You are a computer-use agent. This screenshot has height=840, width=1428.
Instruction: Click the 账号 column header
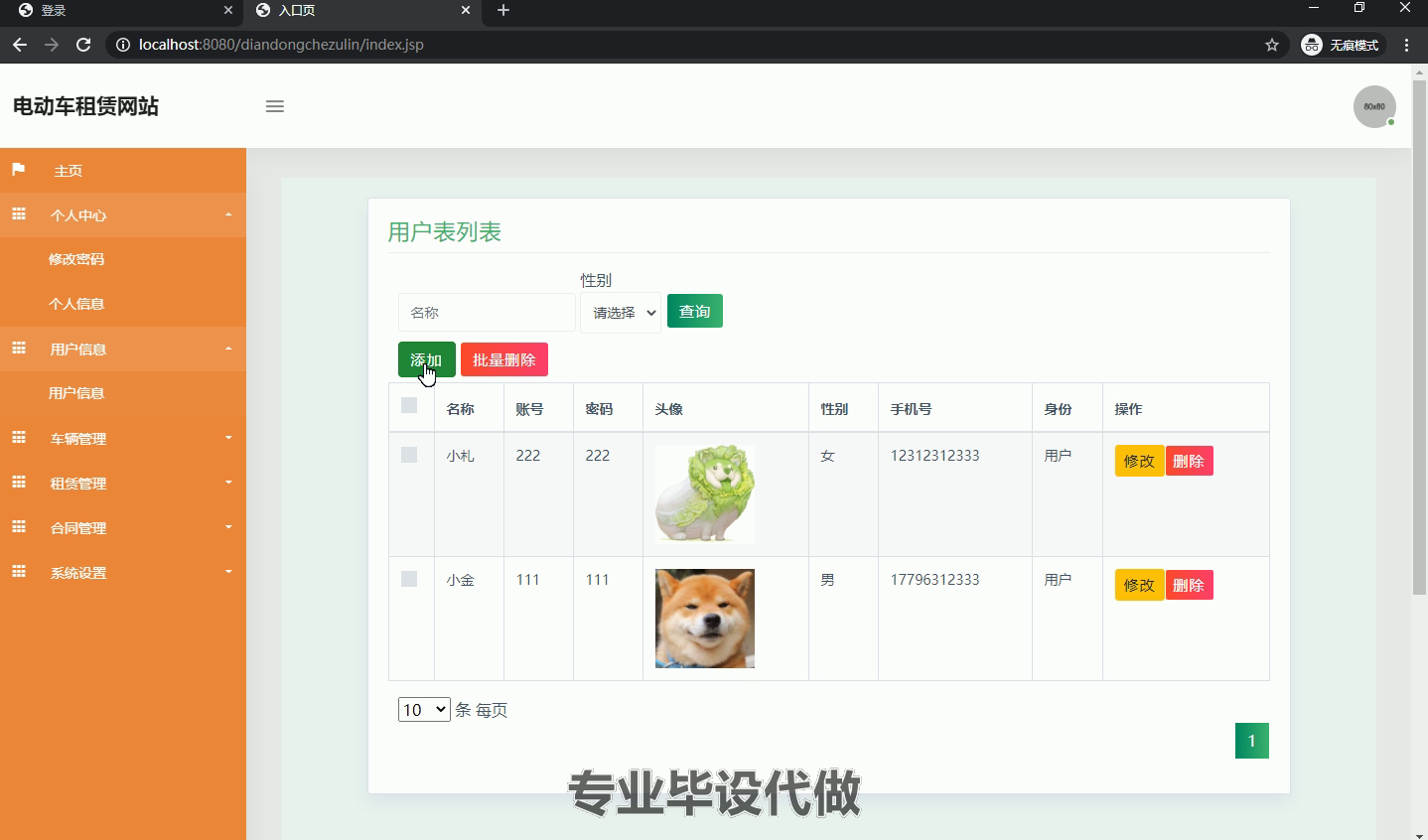530,409
